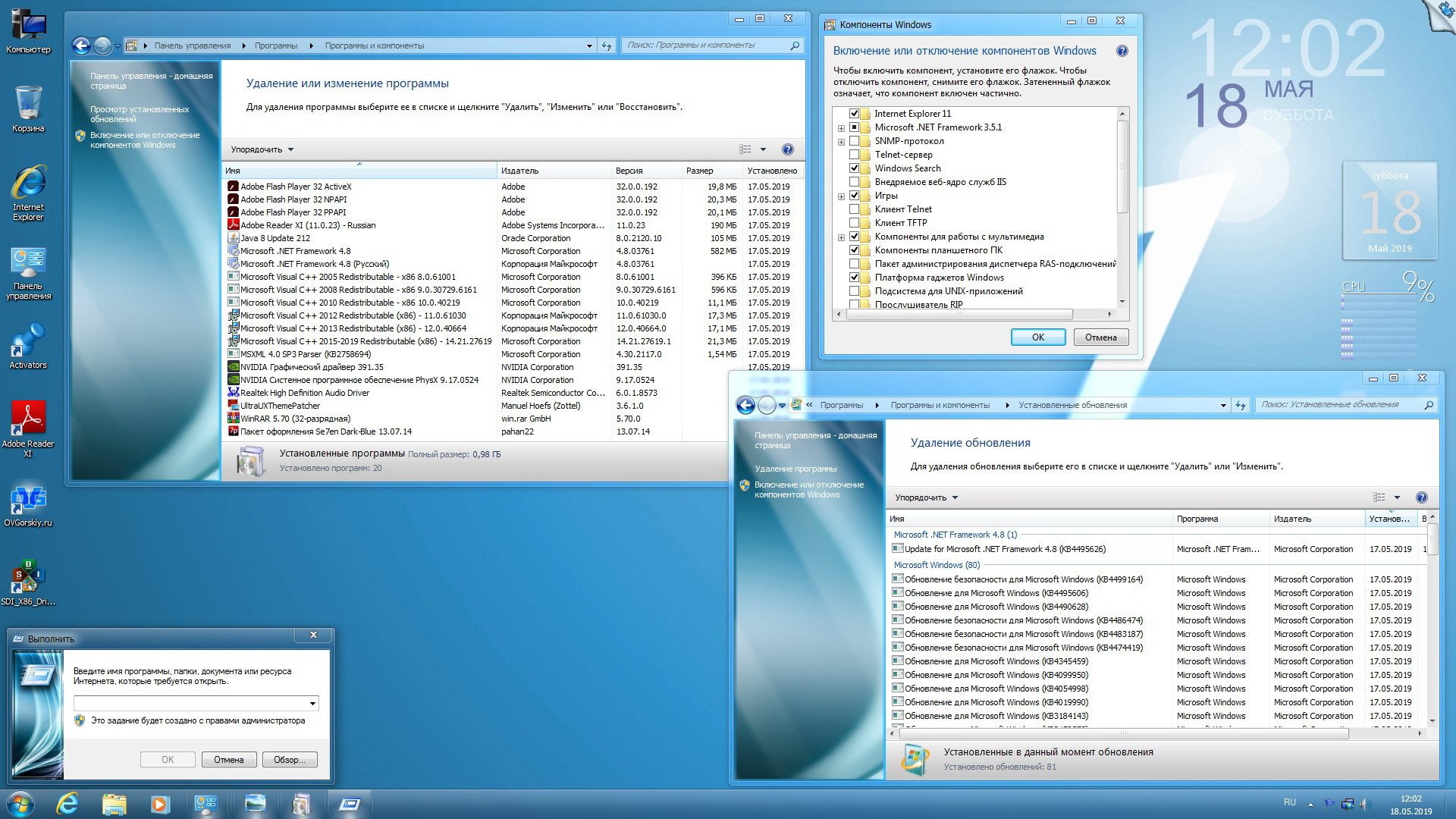Open the Activators desktop shortcut

pos(28,347)
